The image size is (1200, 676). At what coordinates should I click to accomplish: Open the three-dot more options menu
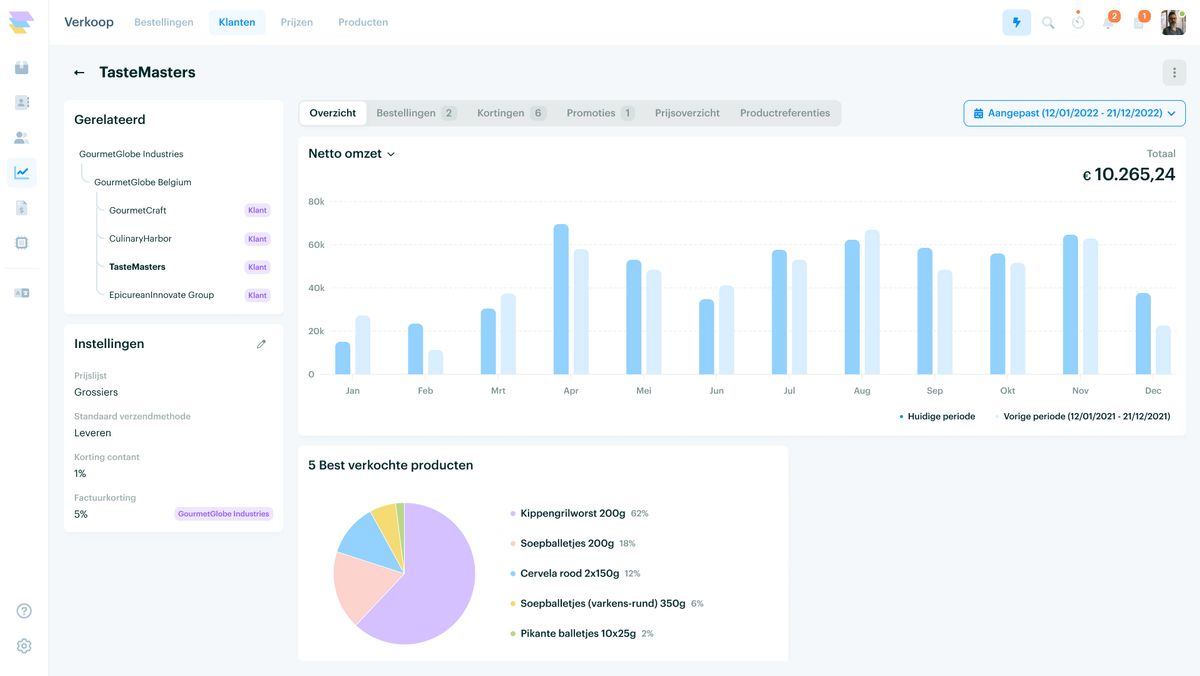[x=1174, y=73]
